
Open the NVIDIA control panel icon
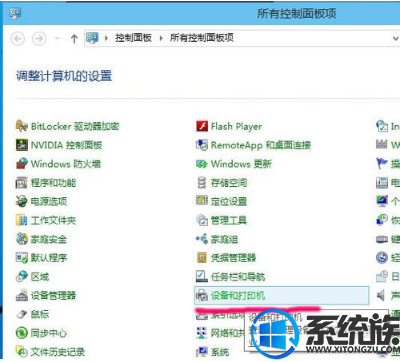tap(22, 145)
